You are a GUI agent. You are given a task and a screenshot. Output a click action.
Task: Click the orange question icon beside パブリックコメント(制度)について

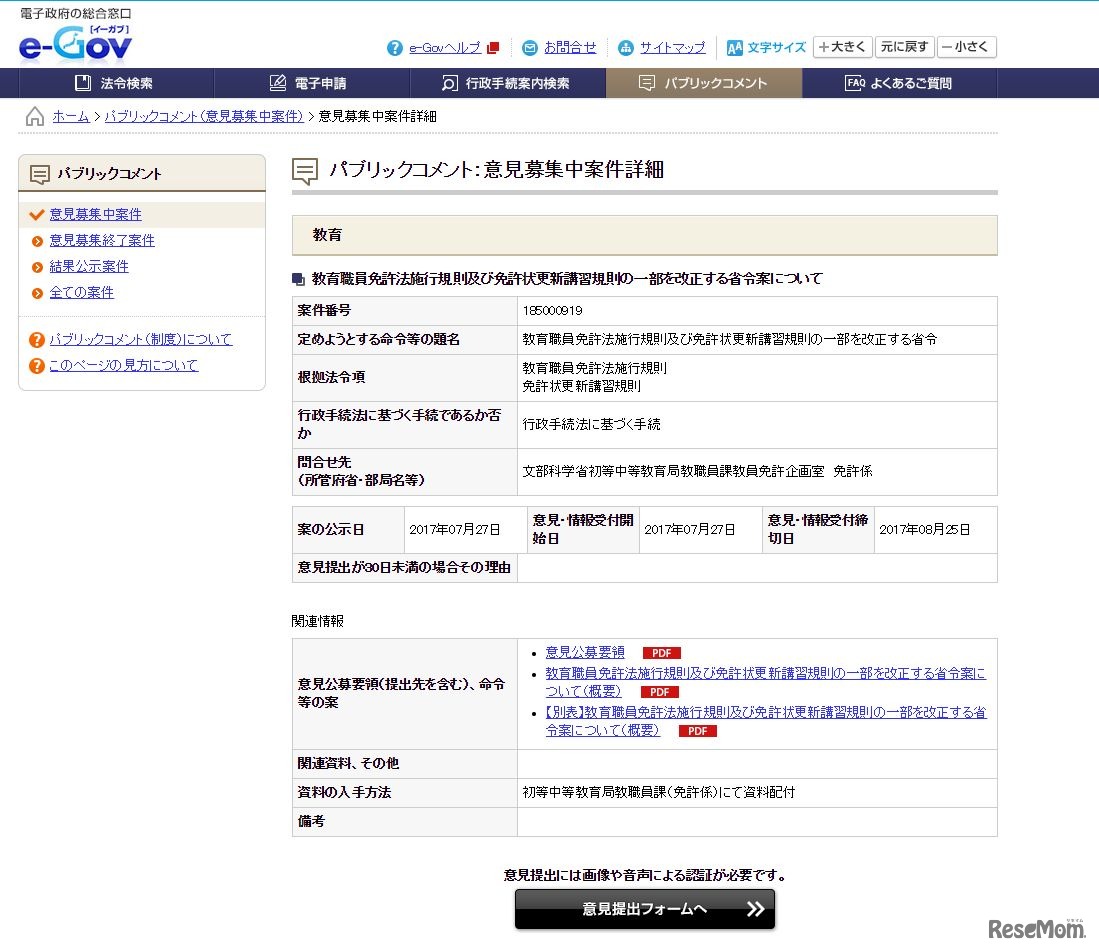pyautogui.click(x=36, y=340)
